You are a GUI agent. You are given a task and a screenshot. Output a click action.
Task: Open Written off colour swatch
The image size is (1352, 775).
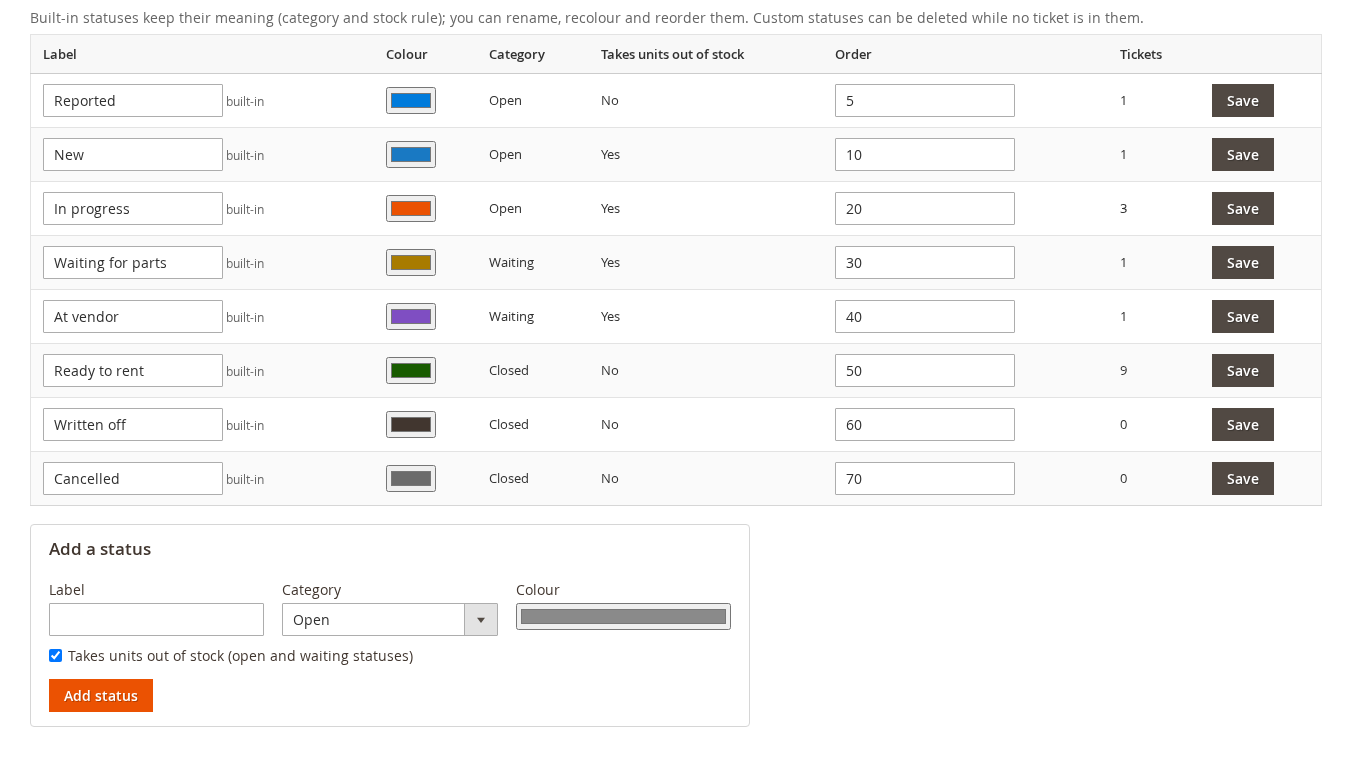tap(411, 425)
